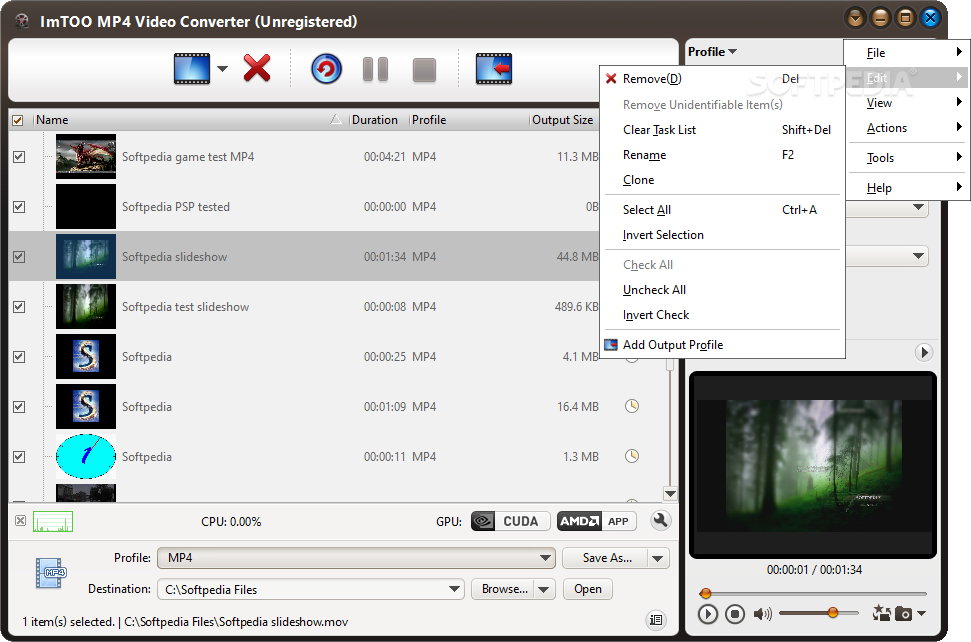This screenshot has width=971, height=642.
Task: Uncheck the 00:01:09 Softpedia row checkbox
Action: coord(19,407)
